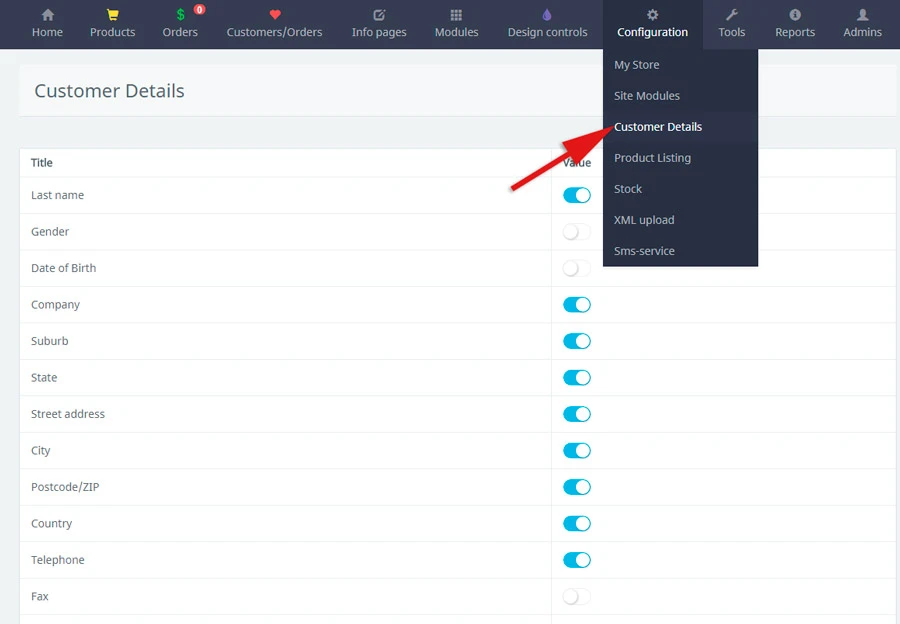
Task: Open Products via the cart icon
Action: tap(112, 15)
